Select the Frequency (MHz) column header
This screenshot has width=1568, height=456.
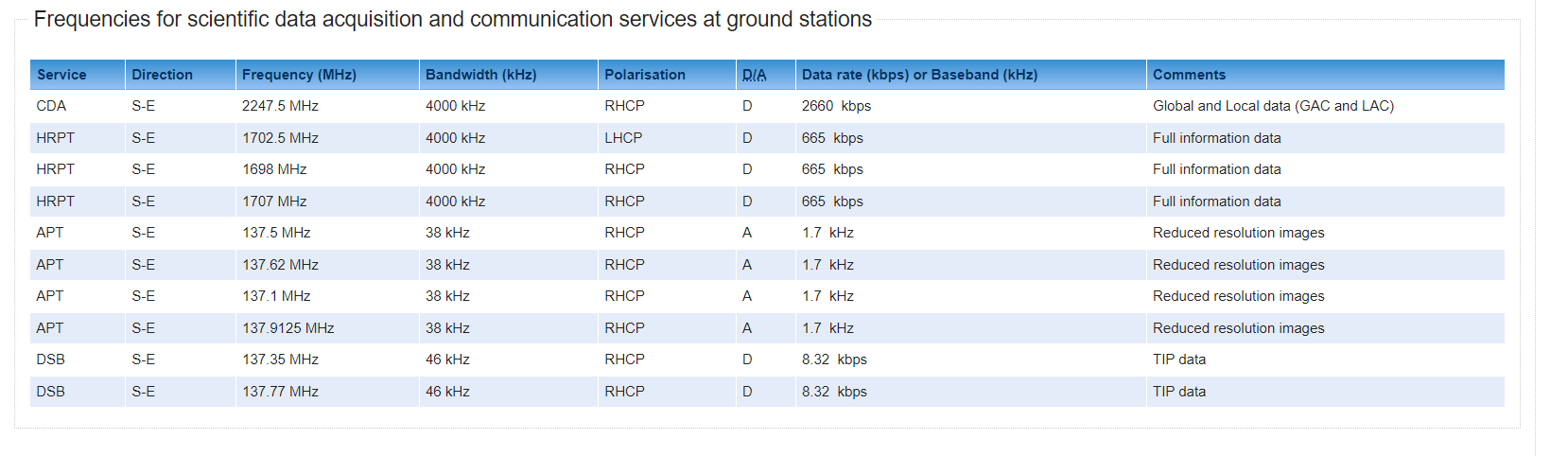[299, 75]
